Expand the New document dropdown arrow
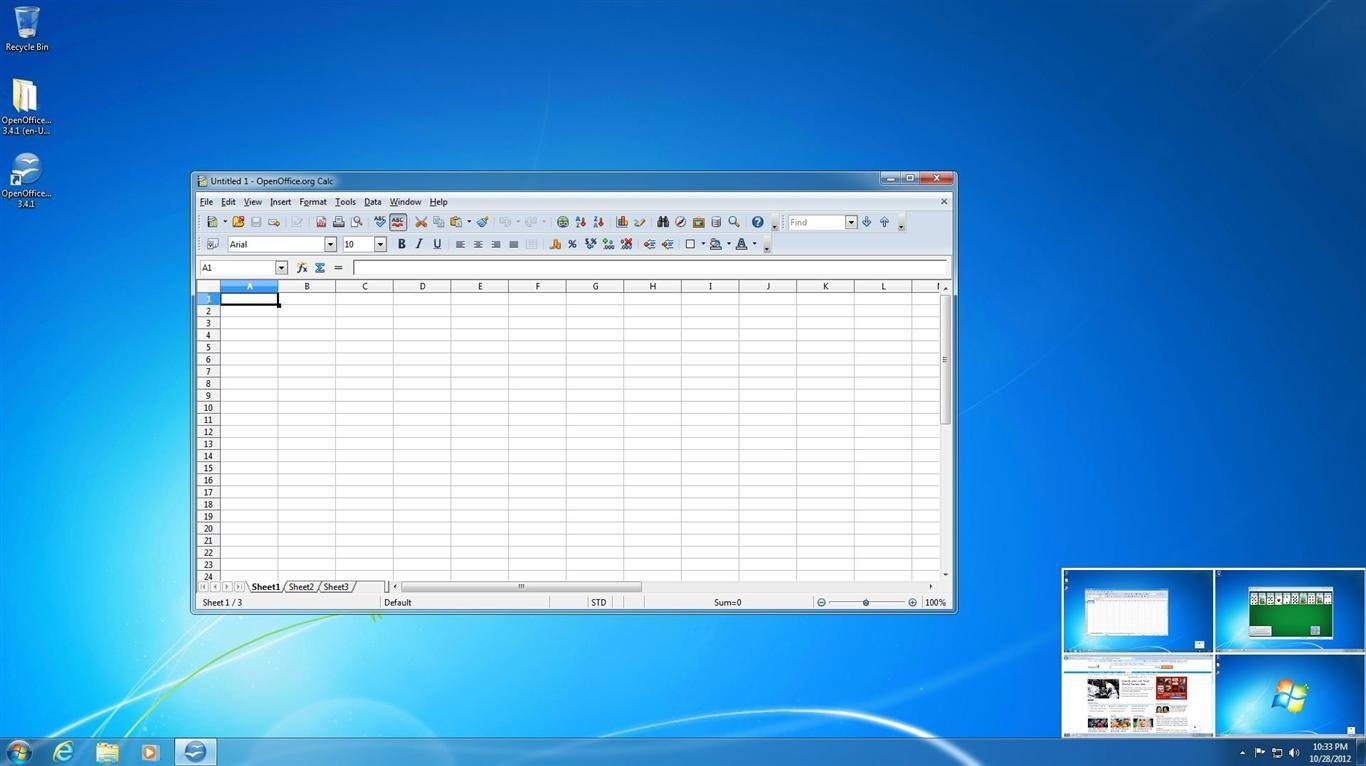This screenshot has height=766, width=1366. point(225,222)
